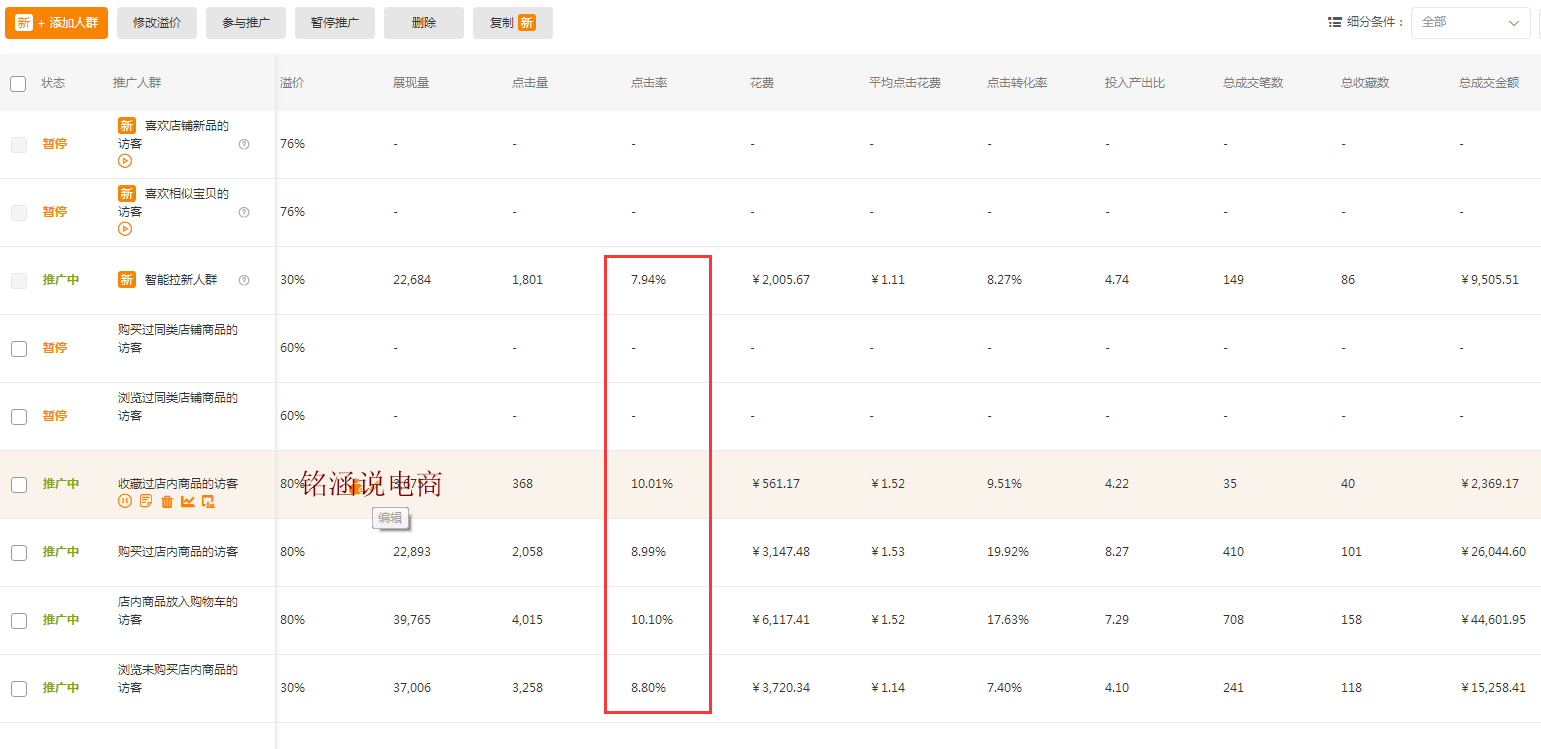Screen dimensions: 1541x749
Task: Click the list icon beside 细分条件
Action: (1335, 22)
